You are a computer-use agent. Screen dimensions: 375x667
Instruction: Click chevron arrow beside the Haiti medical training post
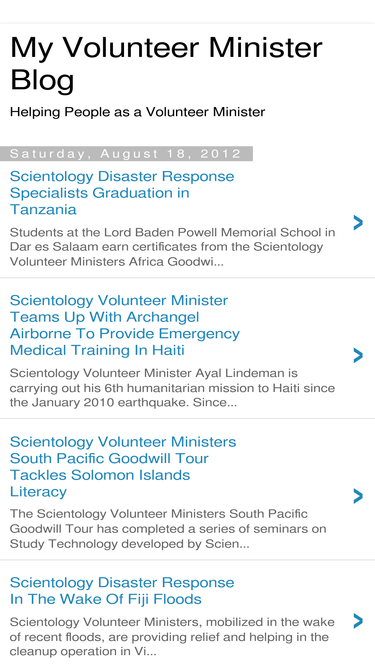pos(358,355)
